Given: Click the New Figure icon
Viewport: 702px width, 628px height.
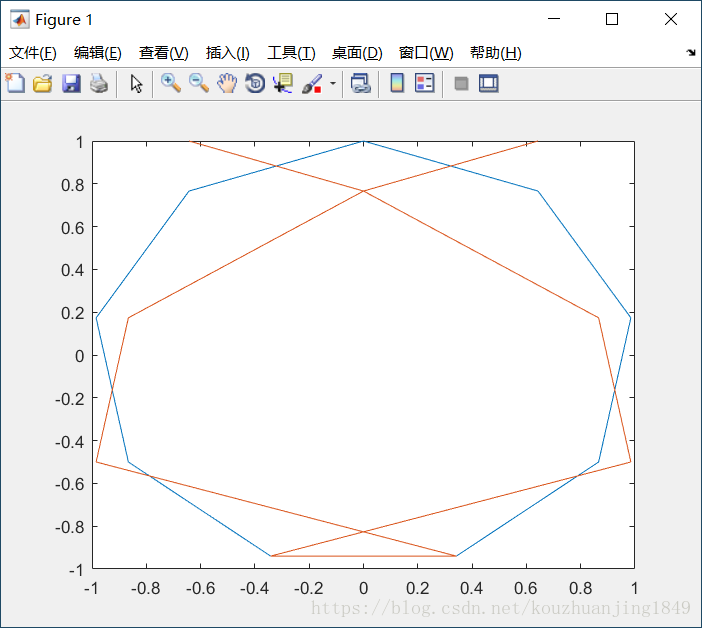Looking at the screenshot, I should click(x=15, y=83).
